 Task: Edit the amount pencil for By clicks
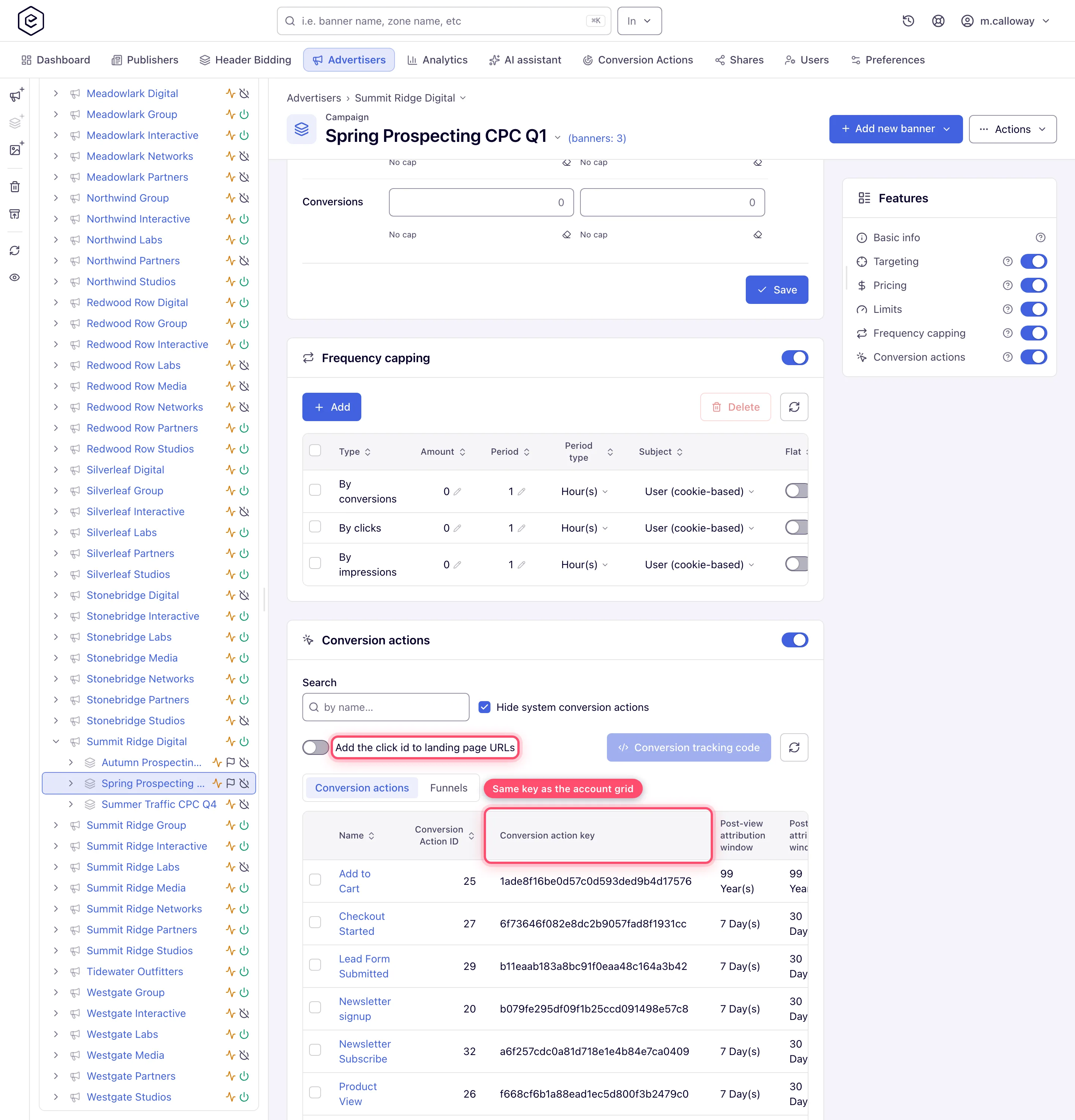pos(458,528)
